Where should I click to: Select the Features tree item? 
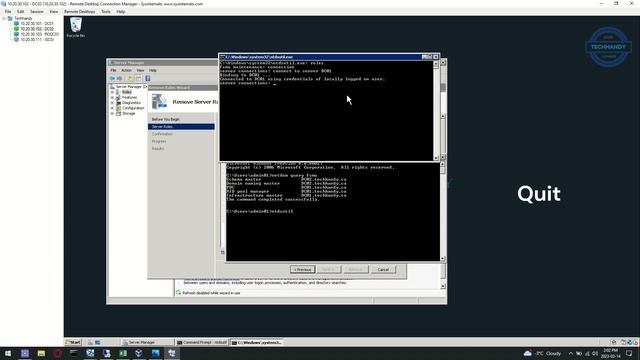129,98
